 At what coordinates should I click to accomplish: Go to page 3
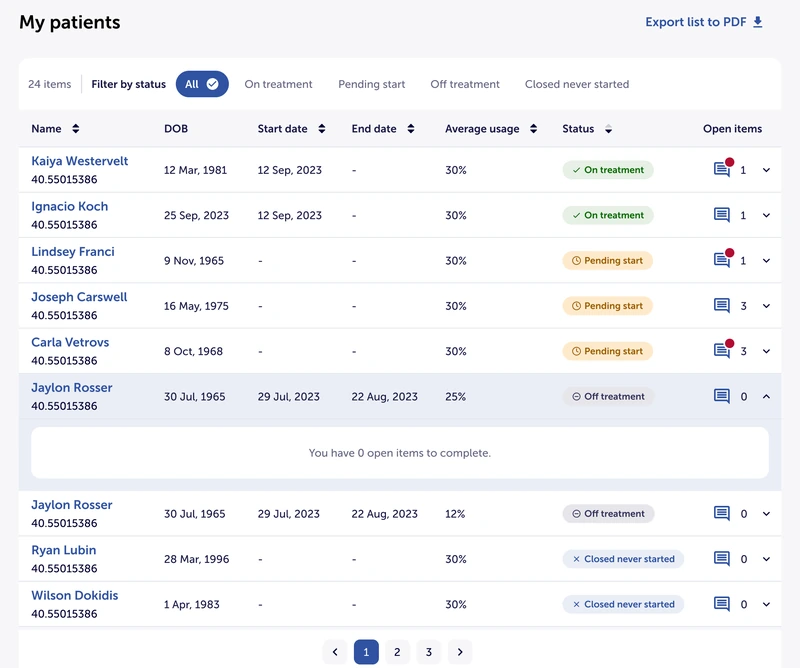tap(429, 652)
